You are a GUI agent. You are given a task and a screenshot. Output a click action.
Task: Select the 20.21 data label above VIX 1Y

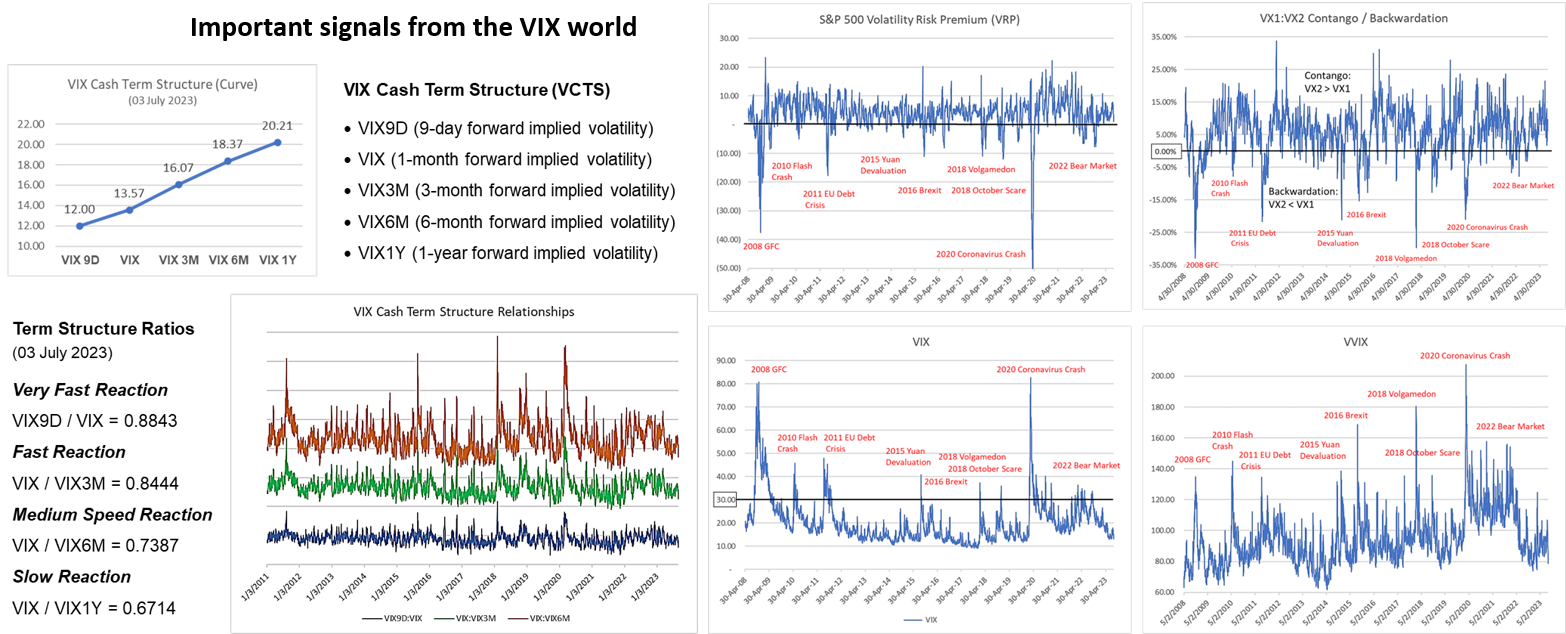(x=277, y=126)
